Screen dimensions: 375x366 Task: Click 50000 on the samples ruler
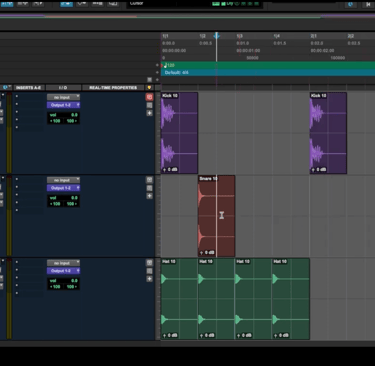(x=252, y=58)
